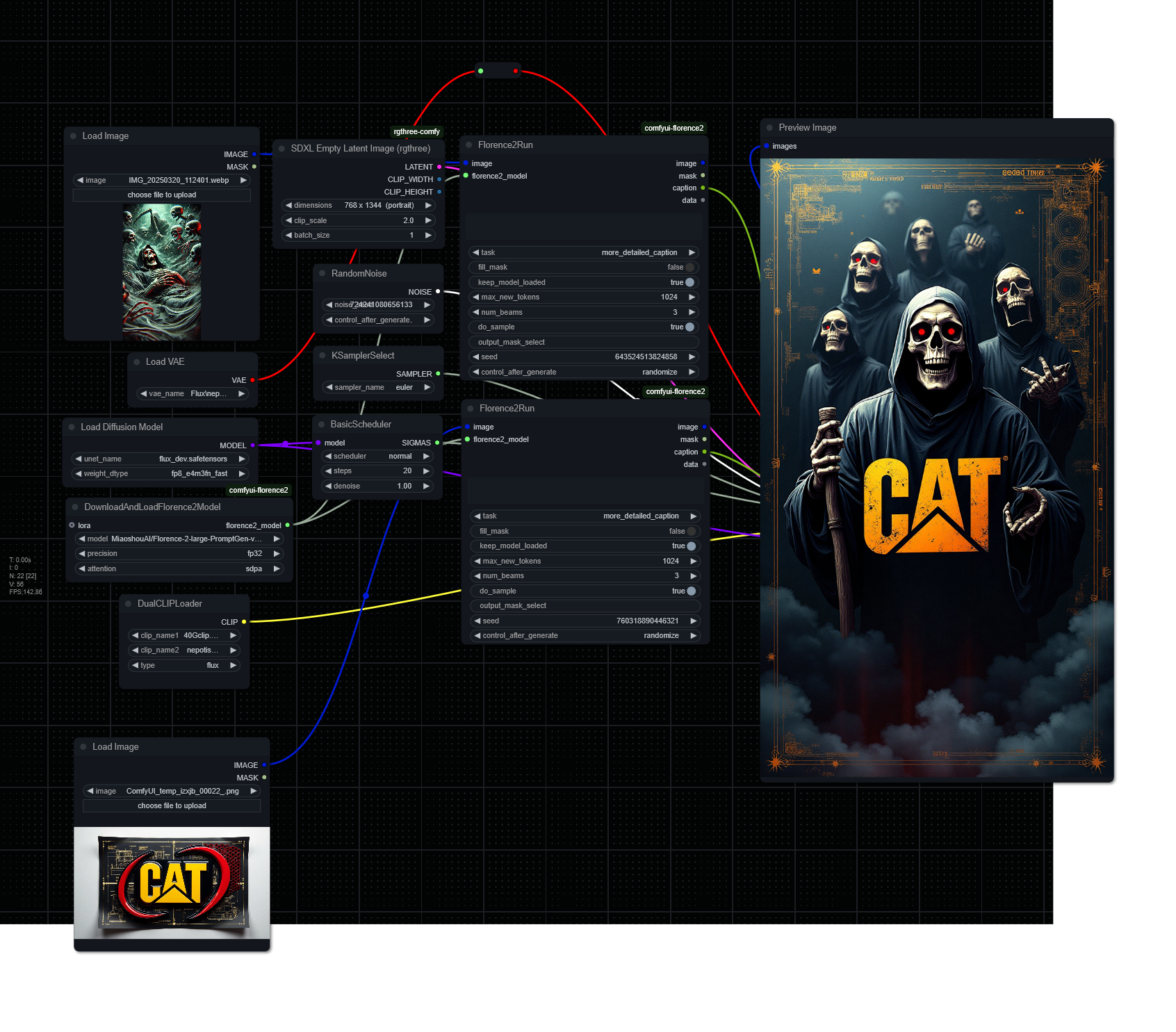Collapse the DownloadAndLoadFlorence2Model node
The image size is (1176, 1032).
75,507
